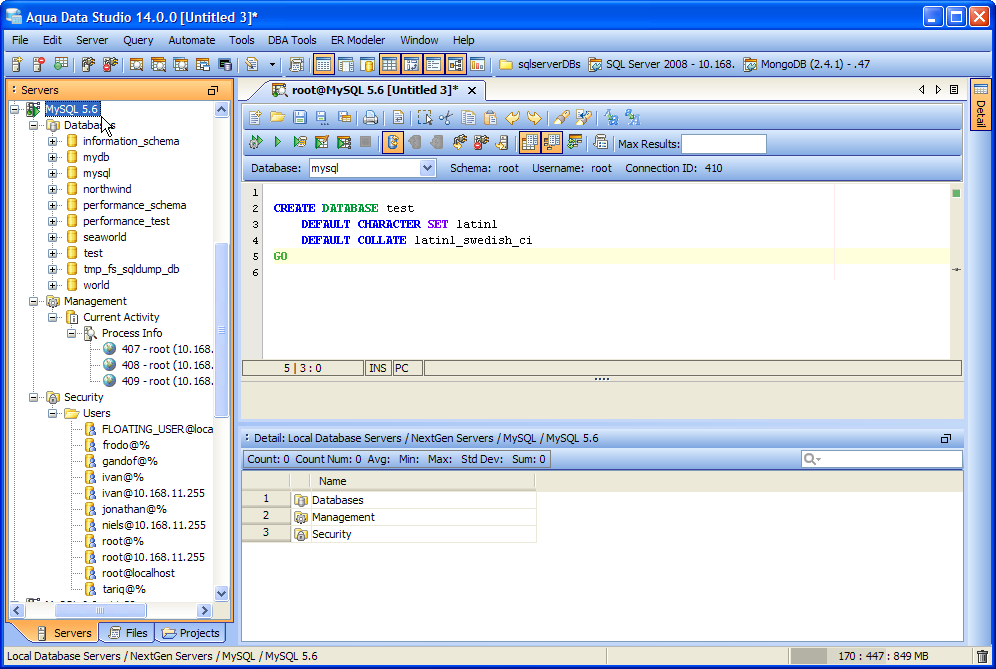Image resolution: width=996 pixels, height=669 pixels.
Task: Click the Servers tree horizontal scrollbar thumb
Action: (x=100, y=611)
